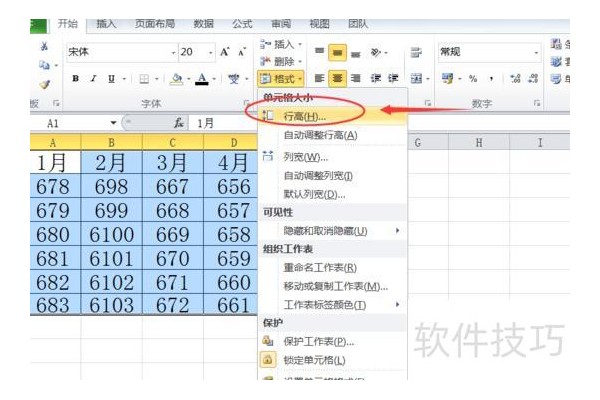Choose 行高(H)... from Format menu
Screen dimensions: 600x400
332,116
